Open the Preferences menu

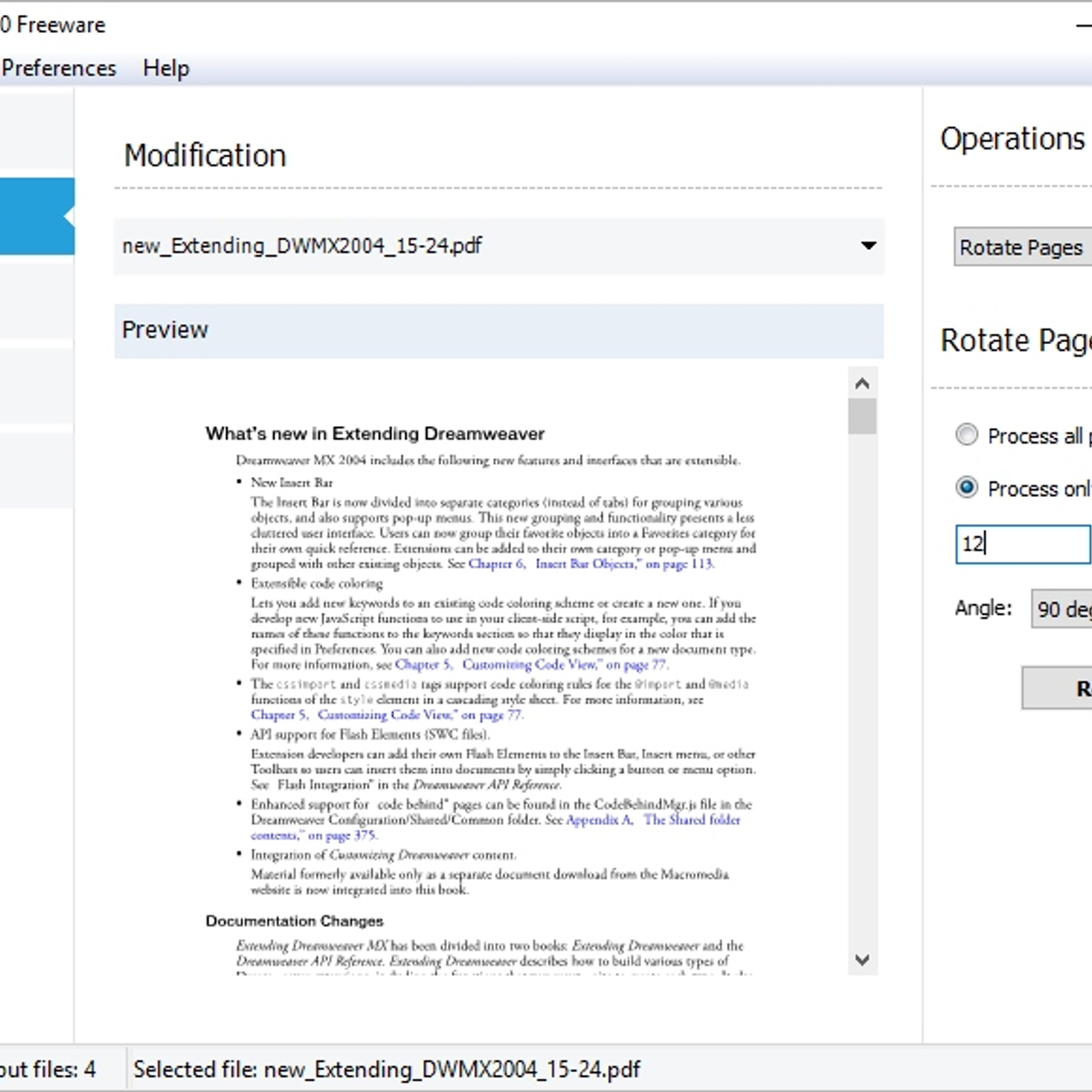(59, 68)
